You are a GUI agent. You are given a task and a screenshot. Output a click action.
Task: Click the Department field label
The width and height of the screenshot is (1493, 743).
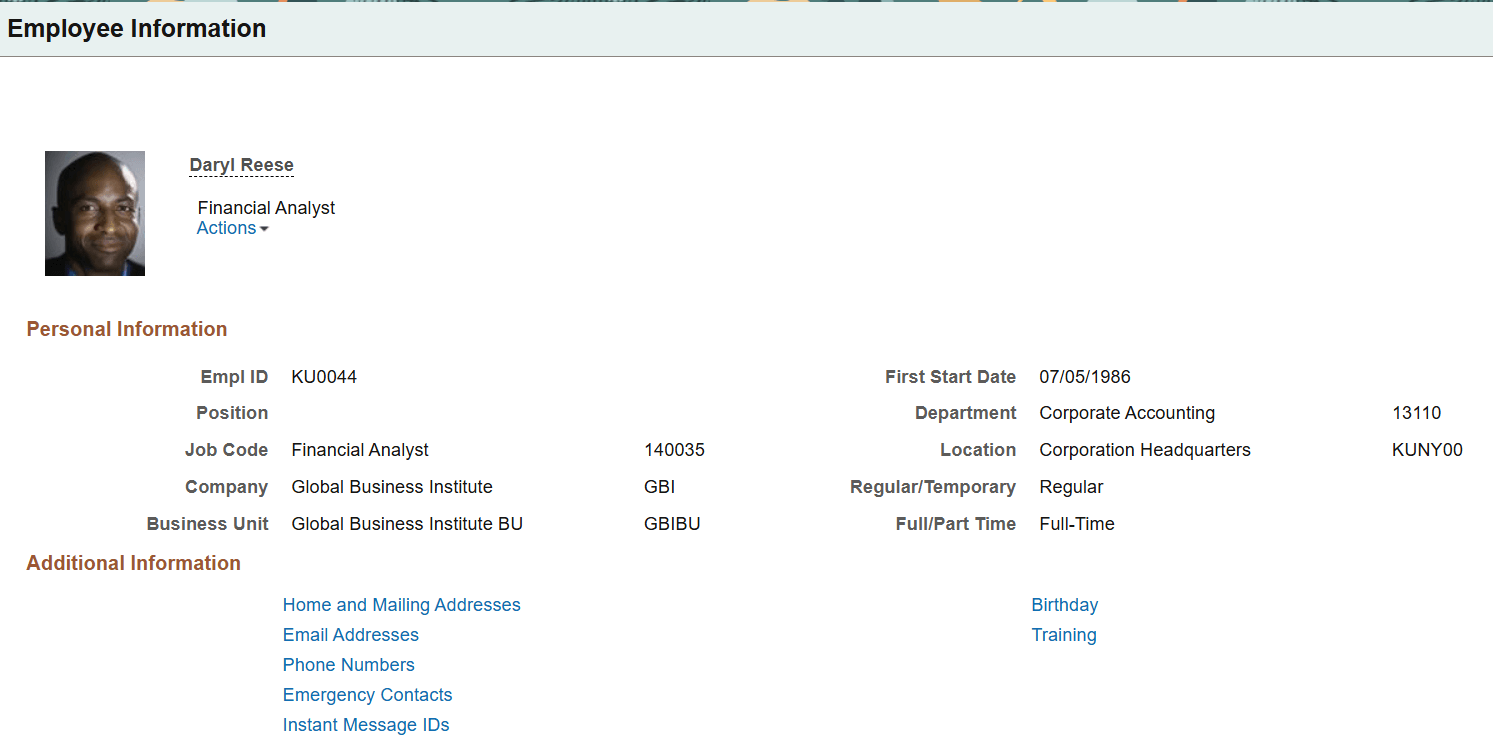point(965,413)
